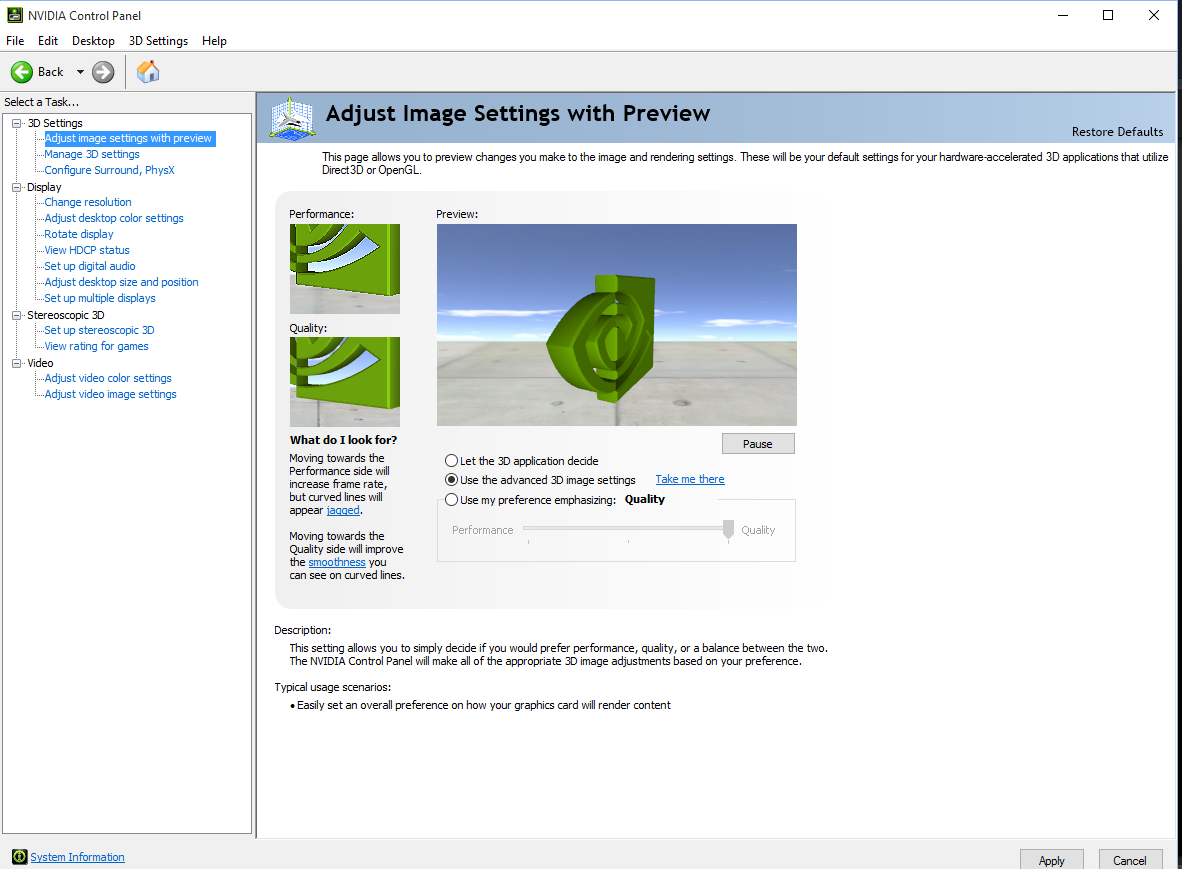
Task: Open the Edit menu
Action: point(47,41)
